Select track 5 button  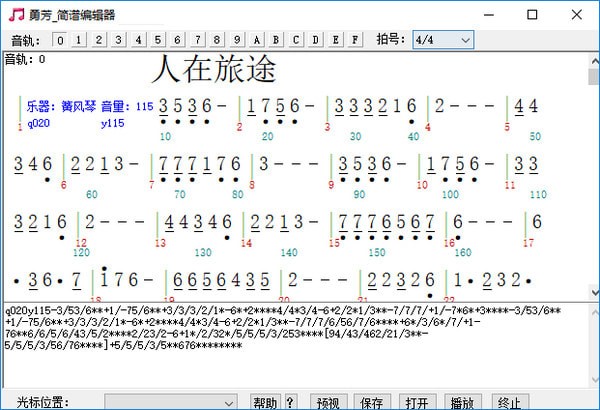tap(158, 40)
